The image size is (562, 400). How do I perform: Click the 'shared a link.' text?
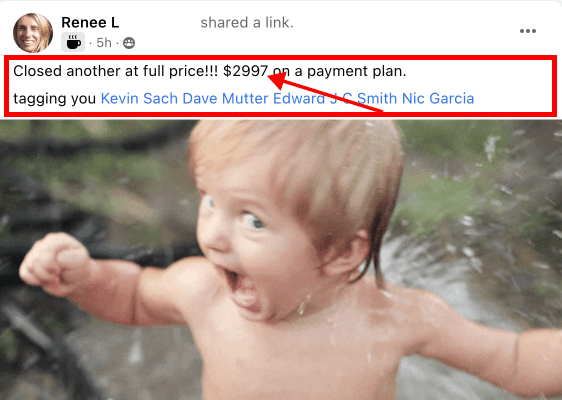pos(247,23)
